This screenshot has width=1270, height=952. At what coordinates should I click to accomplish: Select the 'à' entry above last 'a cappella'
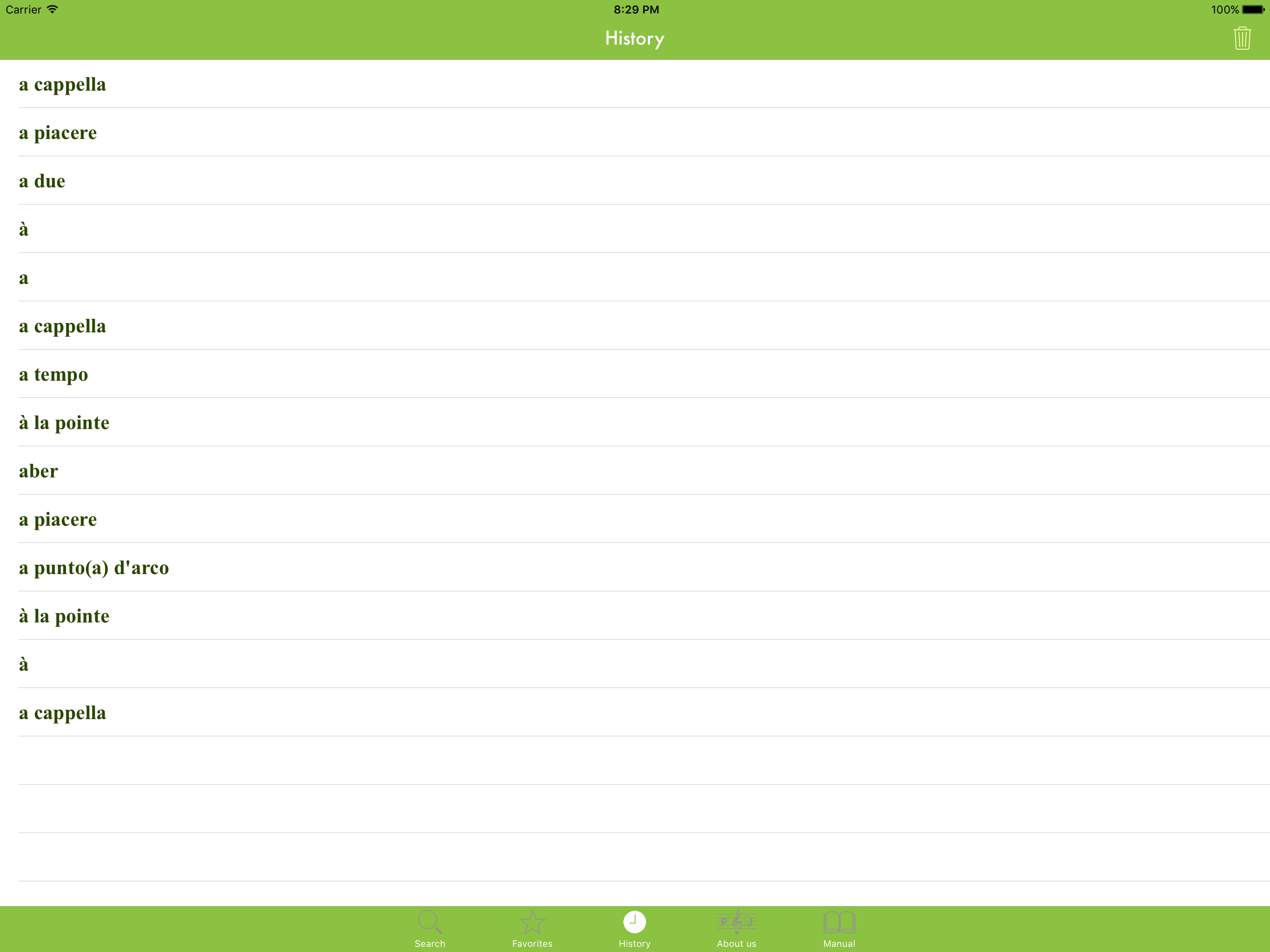click(x=635, y=664)
